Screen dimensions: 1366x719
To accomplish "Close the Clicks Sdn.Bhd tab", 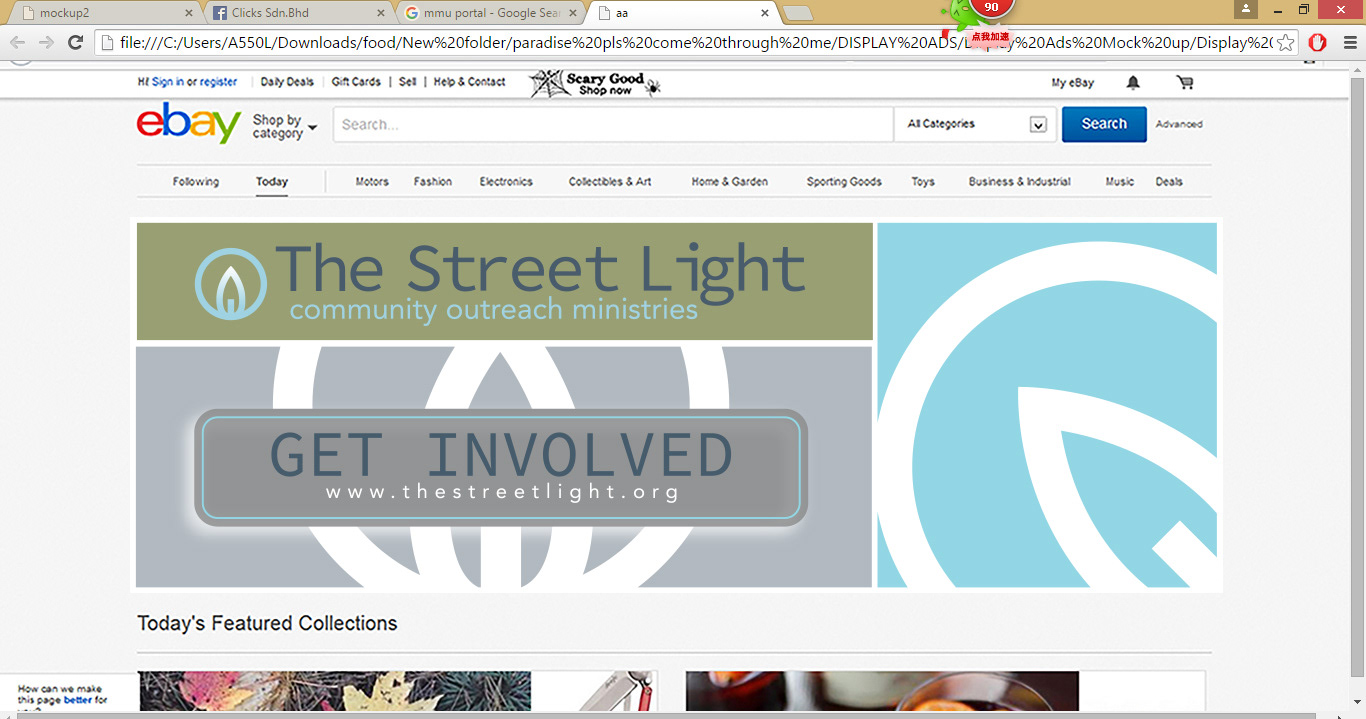I will point(381,13).
